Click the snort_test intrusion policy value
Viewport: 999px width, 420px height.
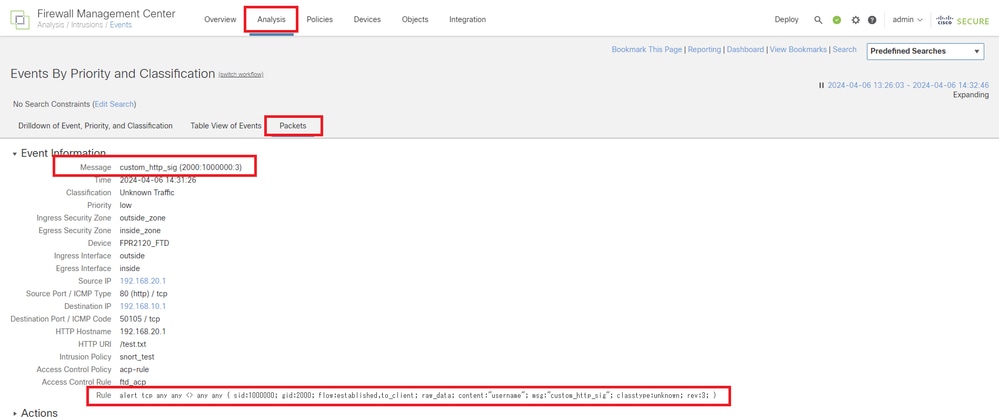tap(137, 357)
